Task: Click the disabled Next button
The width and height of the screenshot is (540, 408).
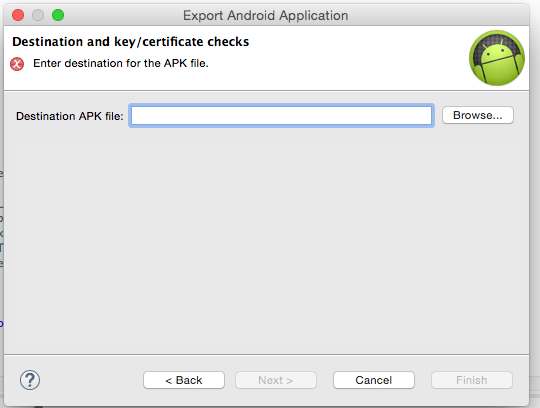Action: [276, 380]
